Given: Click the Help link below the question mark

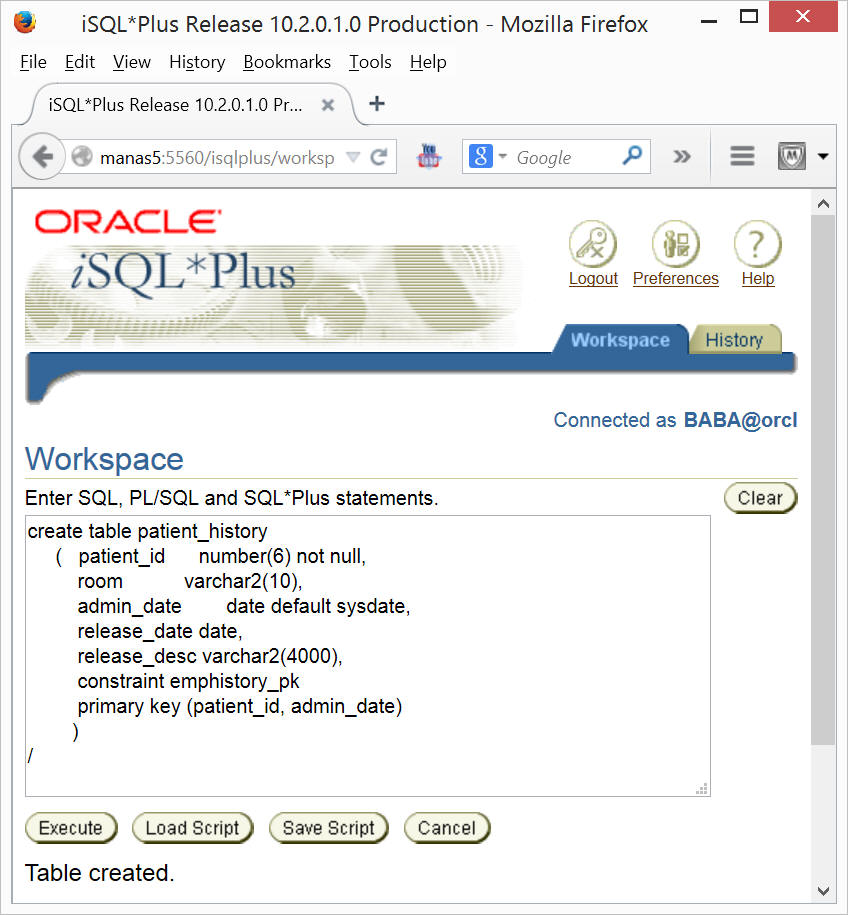Looking at the screenshot, I should [758, 279].
